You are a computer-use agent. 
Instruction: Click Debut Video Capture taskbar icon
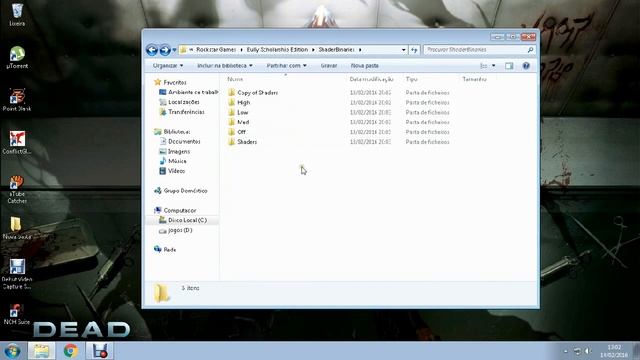(100, 351)
